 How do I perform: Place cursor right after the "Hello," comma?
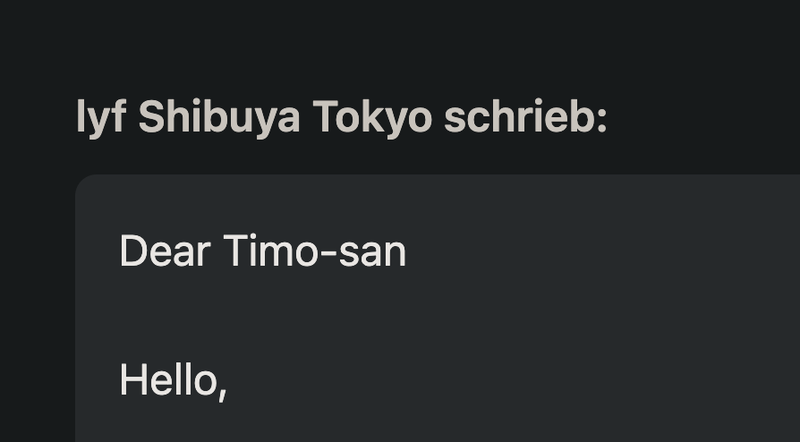229,380
